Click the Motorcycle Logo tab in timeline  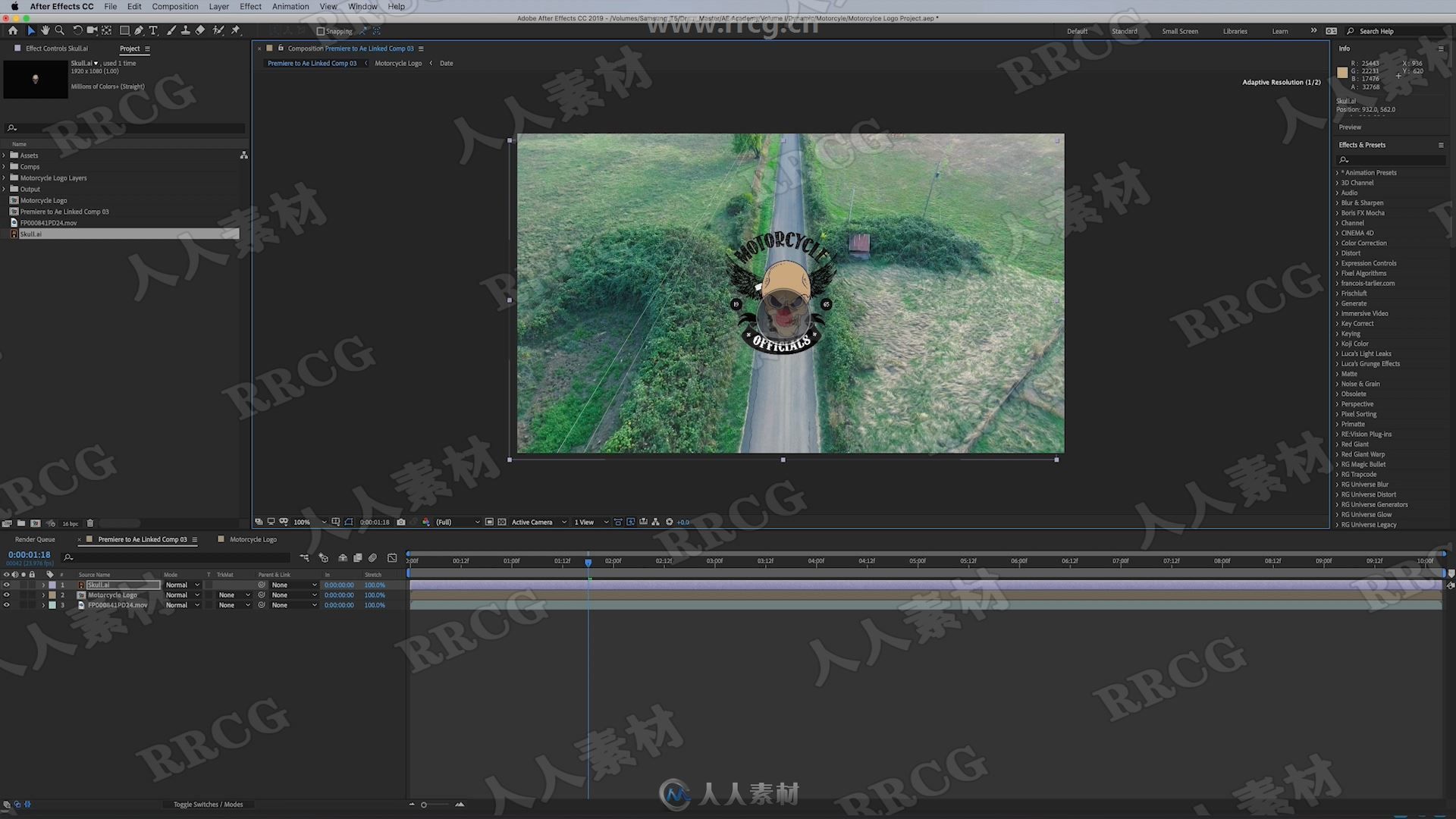pos(252,539)
